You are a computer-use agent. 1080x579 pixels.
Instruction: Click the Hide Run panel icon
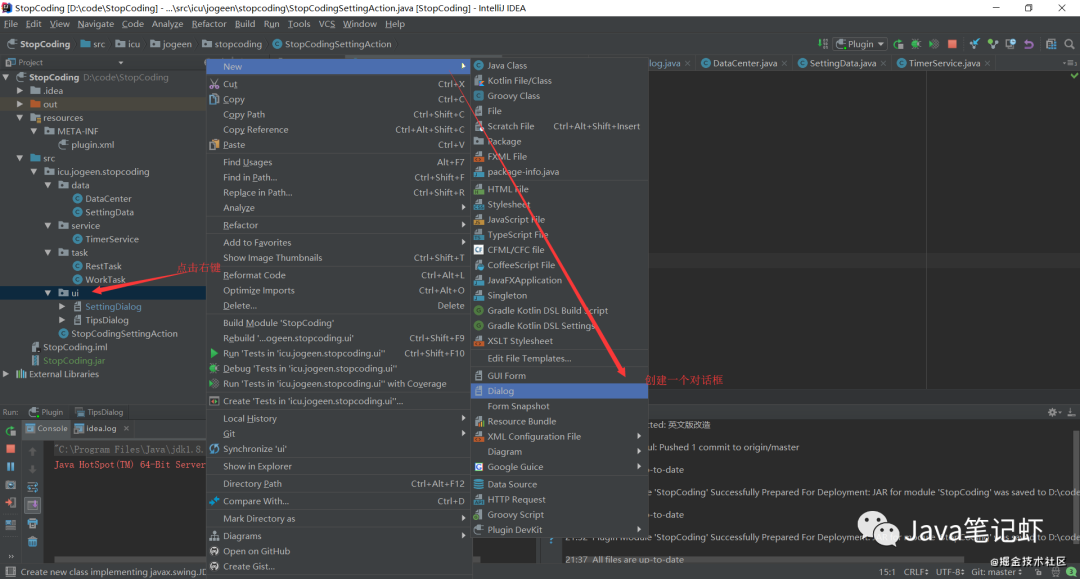(x=1071, y=412)
